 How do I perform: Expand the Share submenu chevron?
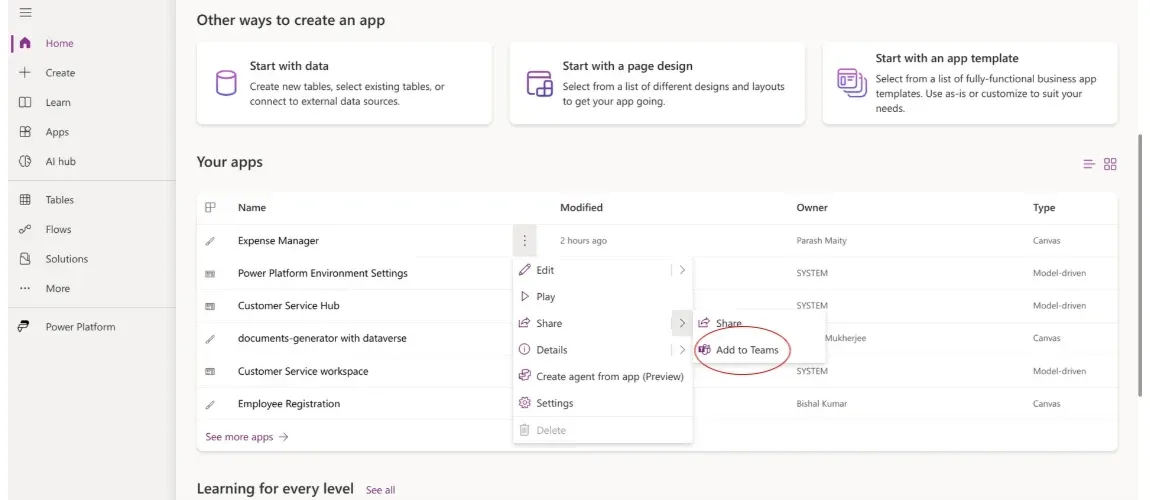click(682, 323)
